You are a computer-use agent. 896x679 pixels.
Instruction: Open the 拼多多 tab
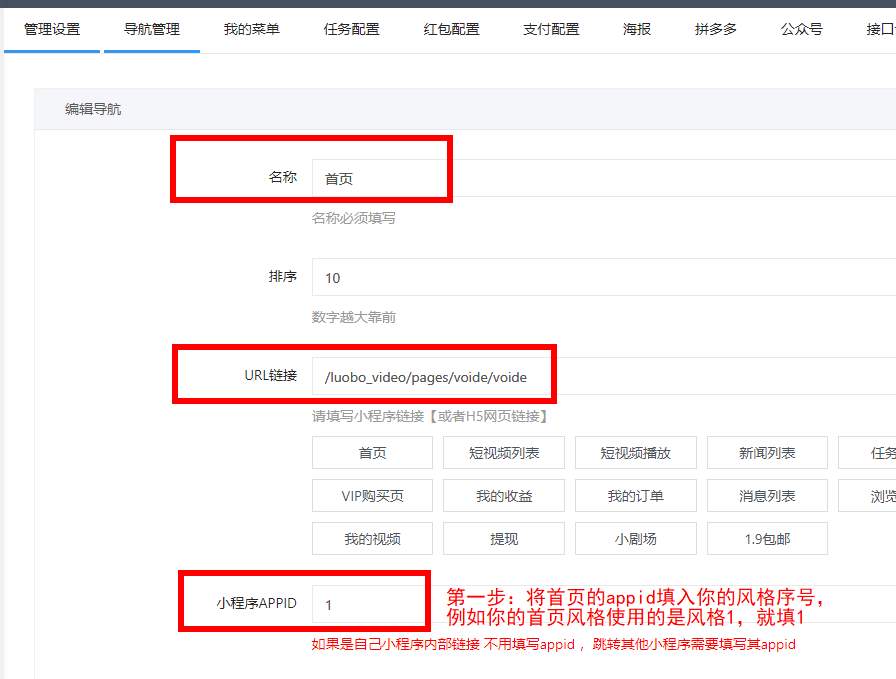(x=715, y=29)
